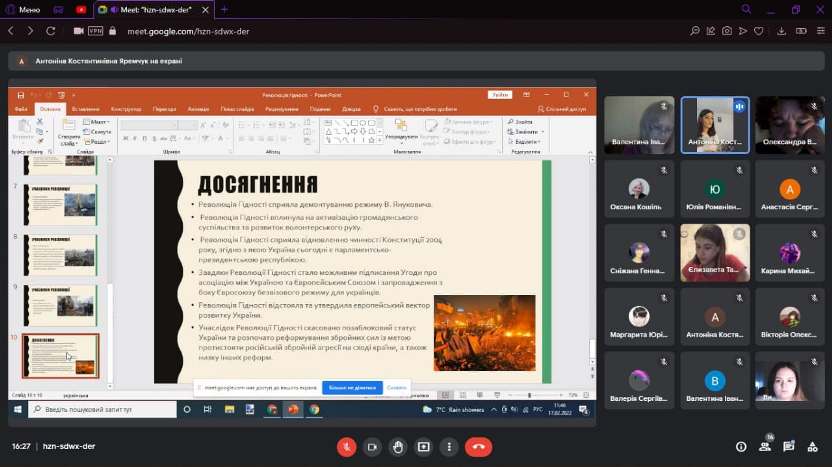Open more options three-dot menu
Image resolution: width=832 pixels, height=467 pixels.
pos(451,447)
